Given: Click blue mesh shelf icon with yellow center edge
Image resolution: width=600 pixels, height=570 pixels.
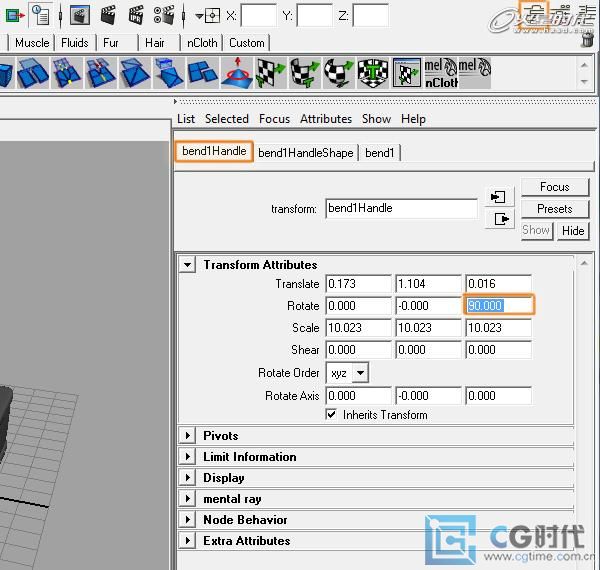Looking at the screenshot, I should pyautogui.click(x=66, y=73).
